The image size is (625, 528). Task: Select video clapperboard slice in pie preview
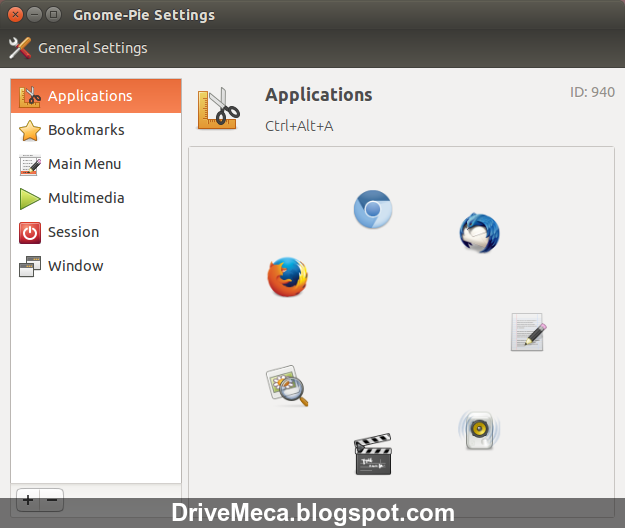click(373, 454)
